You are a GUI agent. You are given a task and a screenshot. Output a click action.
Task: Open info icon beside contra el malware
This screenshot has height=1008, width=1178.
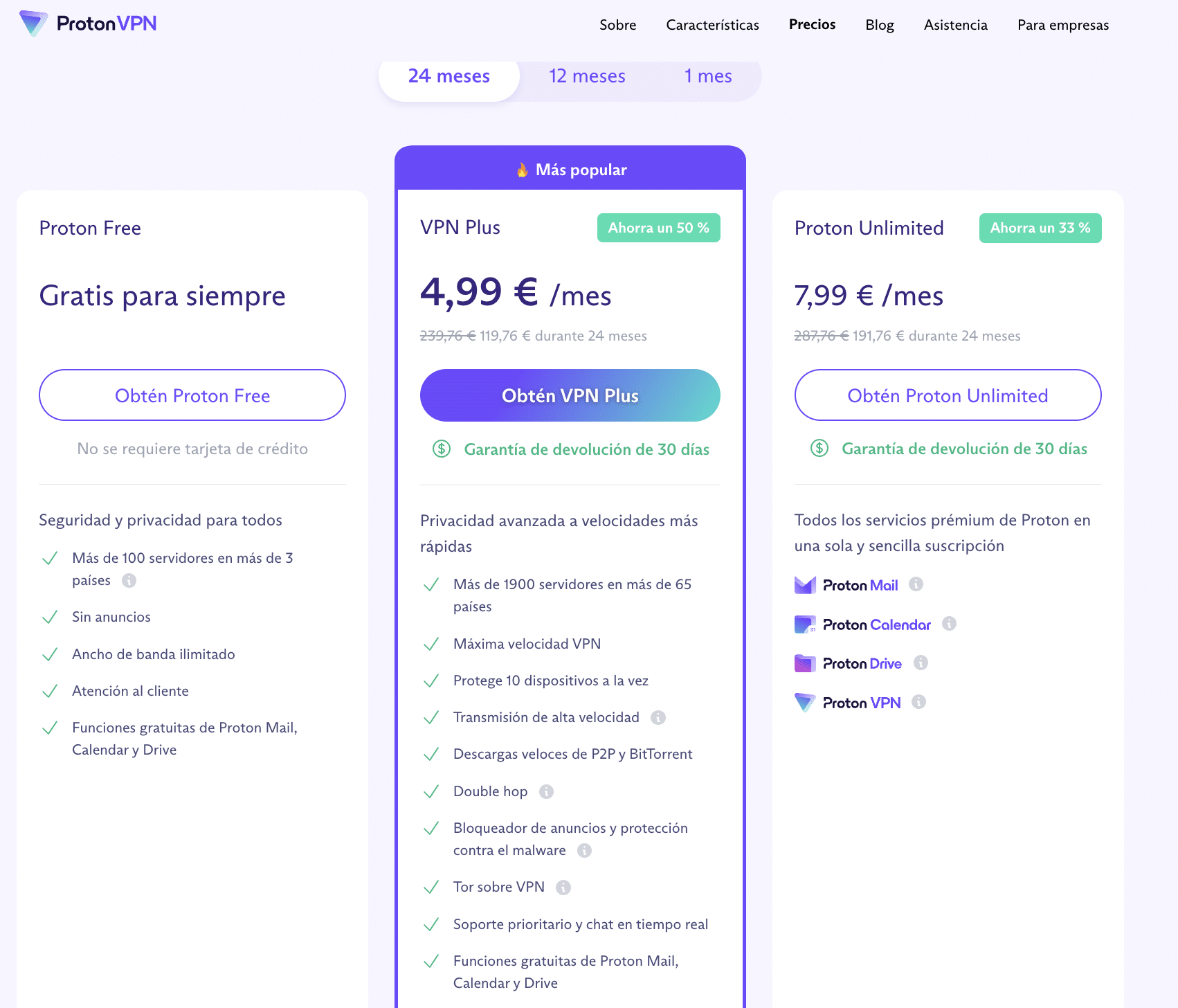[x=585, y=850]
